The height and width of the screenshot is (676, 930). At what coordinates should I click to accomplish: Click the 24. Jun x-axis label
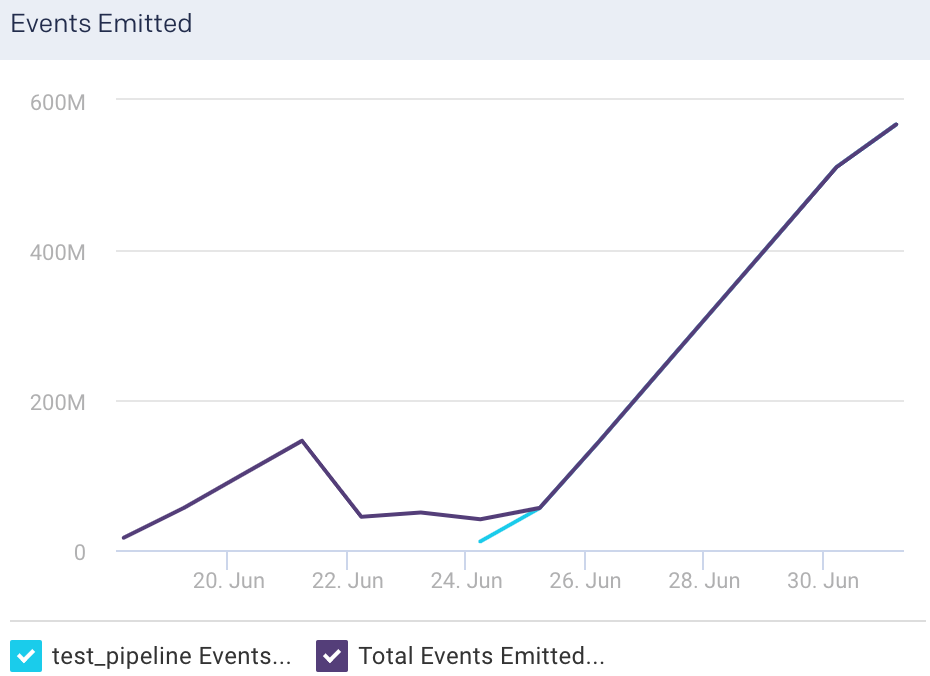[466, 581]
